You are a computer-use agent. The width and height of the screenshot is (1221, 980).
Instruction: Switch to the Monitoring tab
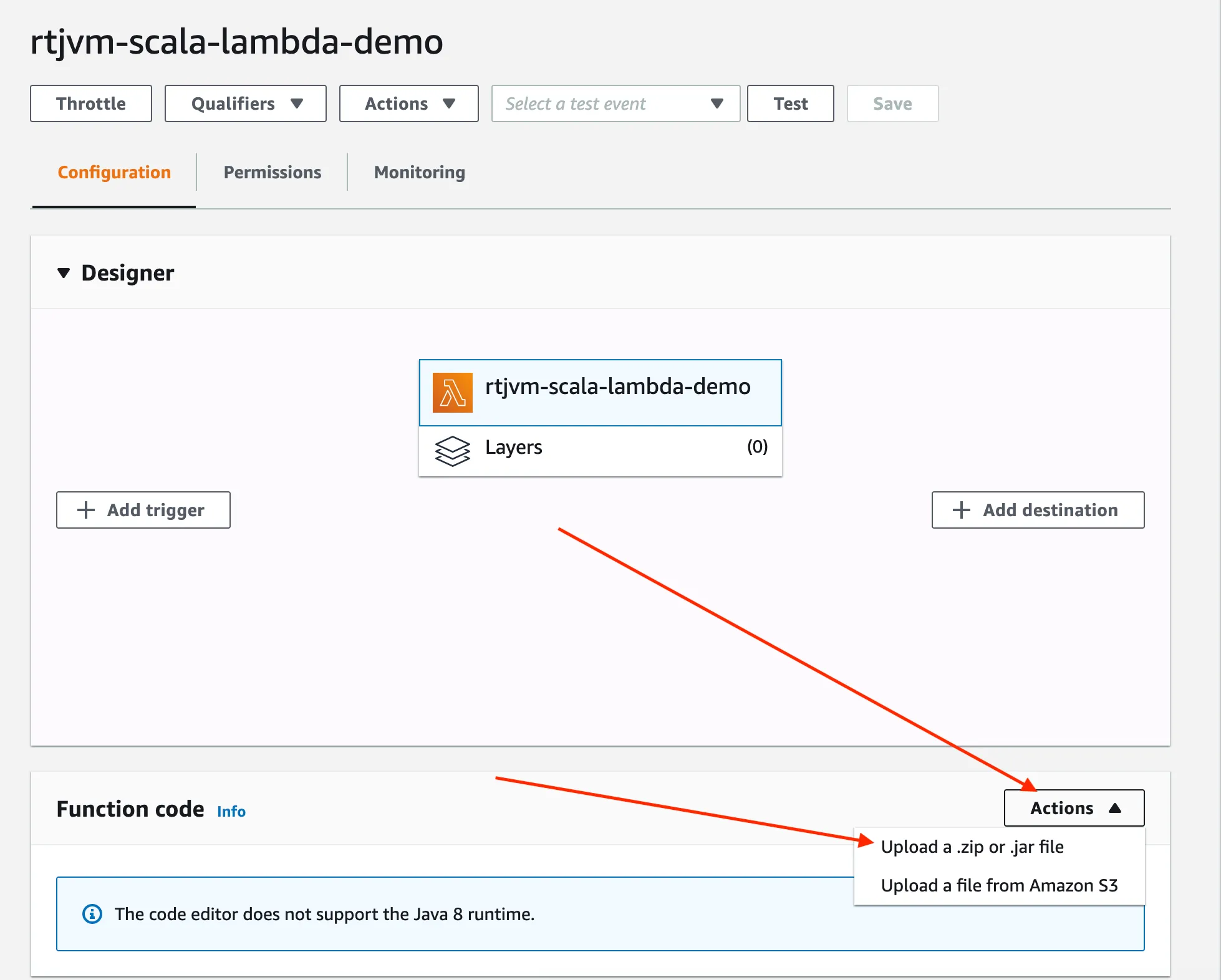coord(418,172)
